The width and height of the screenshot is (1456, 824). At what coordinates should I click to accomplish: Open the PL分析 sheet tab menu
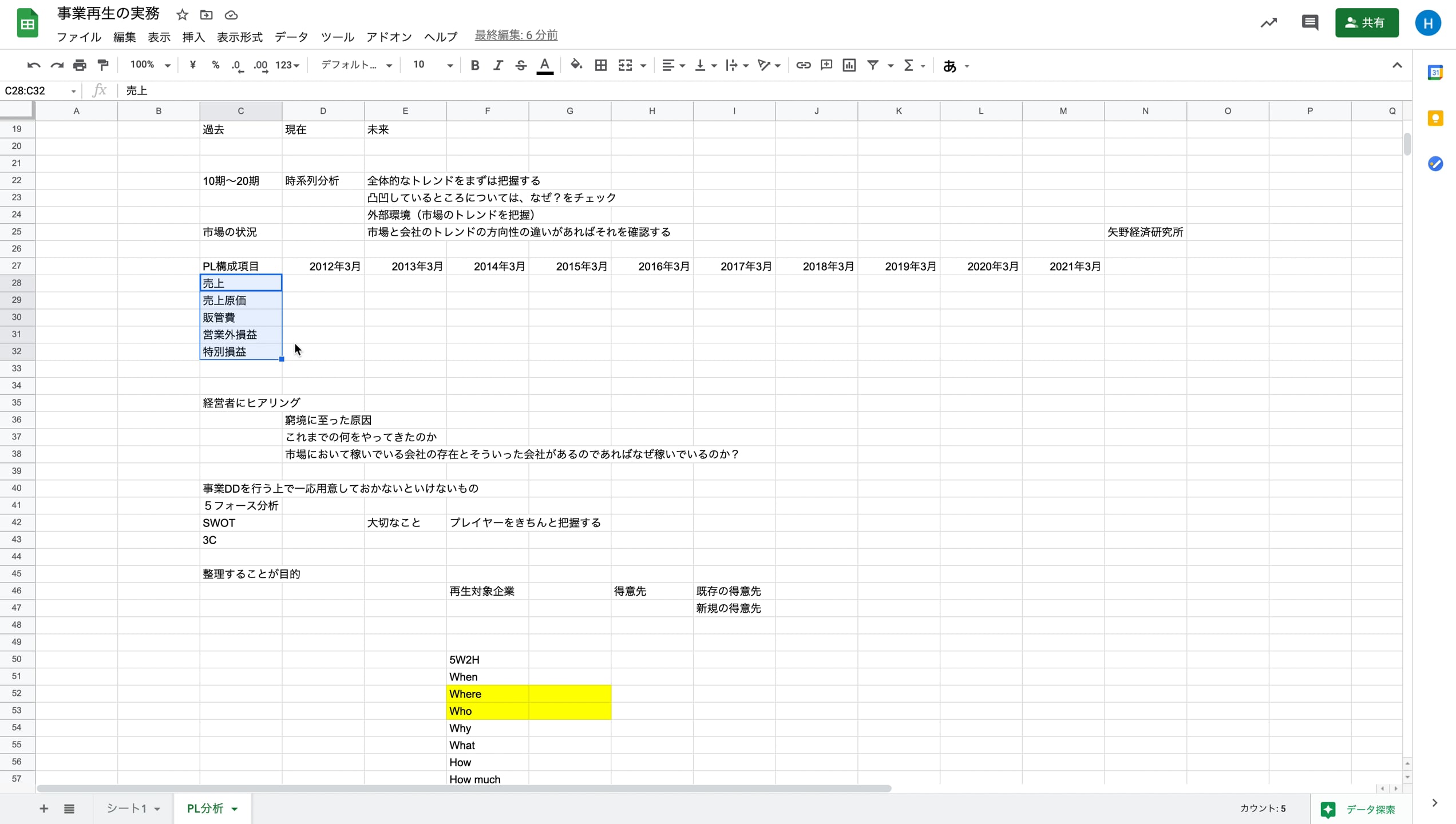pyautogui.click(x=234, y=809)
